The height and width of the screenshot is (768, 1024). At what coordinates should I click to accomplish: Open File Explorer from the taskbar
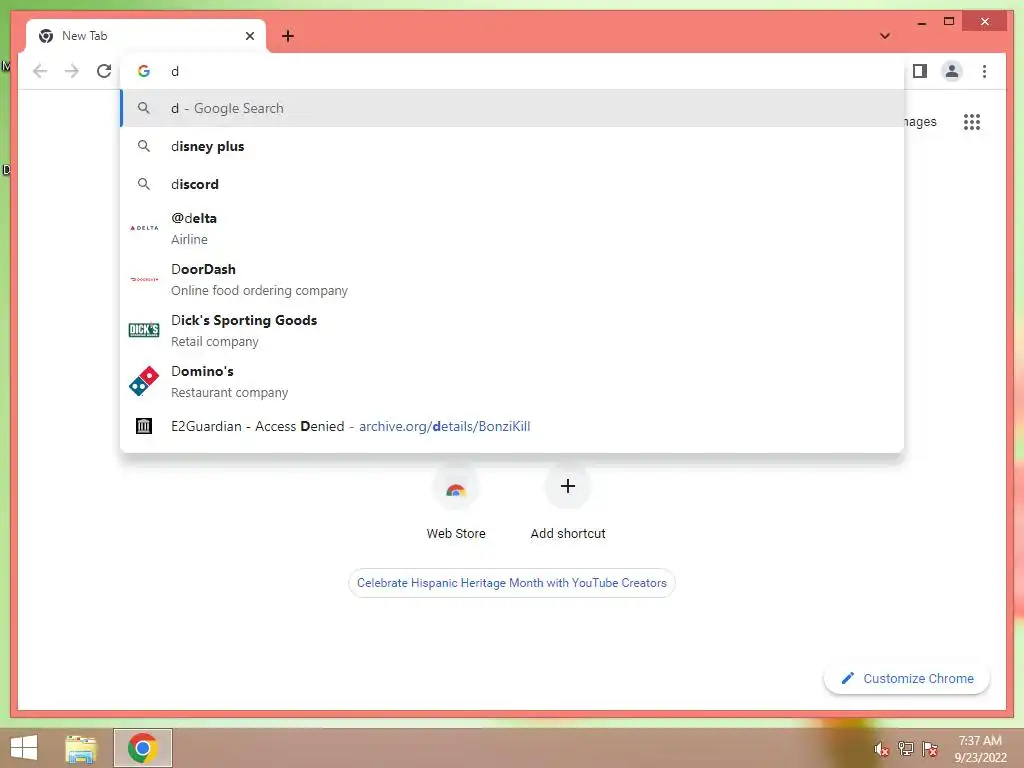(81, 748)
